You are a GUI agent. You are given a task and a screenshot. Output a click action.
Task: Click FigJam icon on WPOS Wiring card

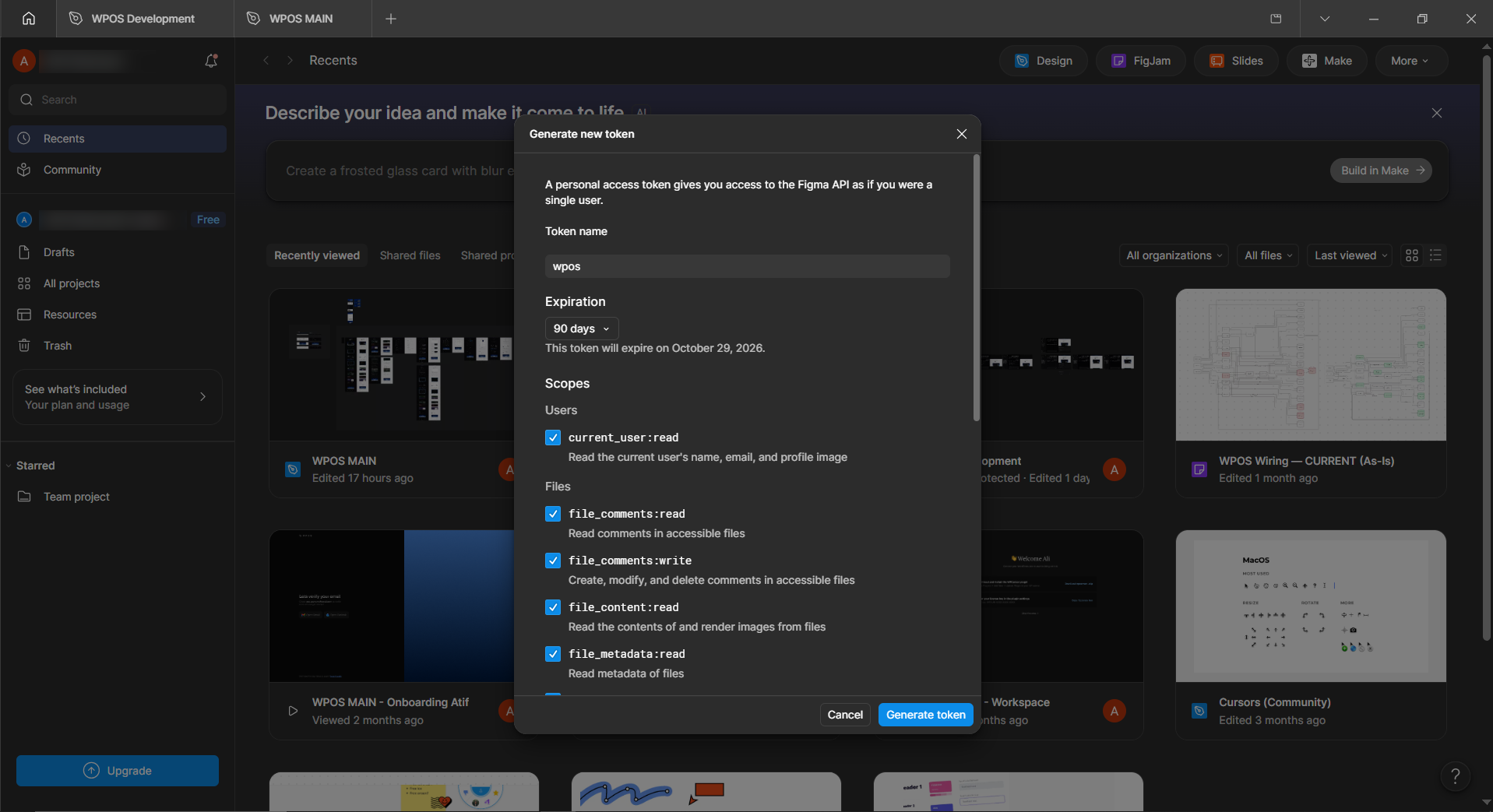click(x=1199, y=469)
